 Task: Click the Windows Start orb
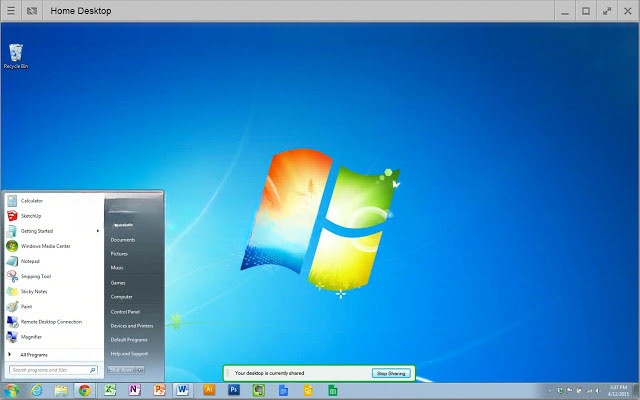point(11,391)
